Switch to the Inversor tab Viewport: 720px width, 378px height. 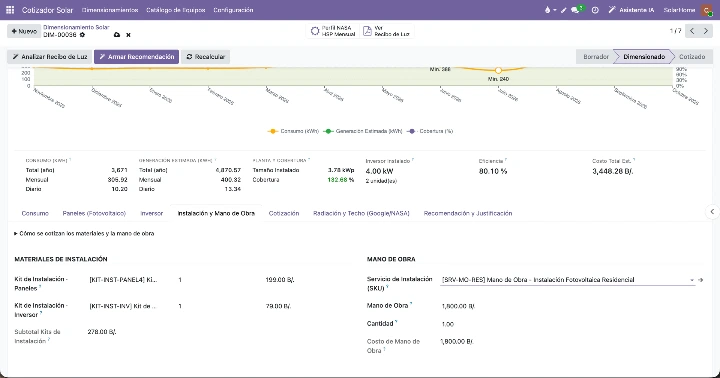[x=152, y=213]
